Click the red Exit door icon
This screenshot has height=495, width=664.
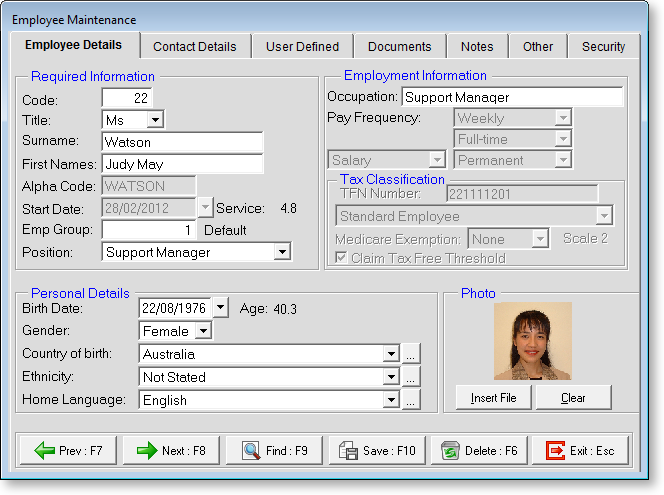(555, 451)
